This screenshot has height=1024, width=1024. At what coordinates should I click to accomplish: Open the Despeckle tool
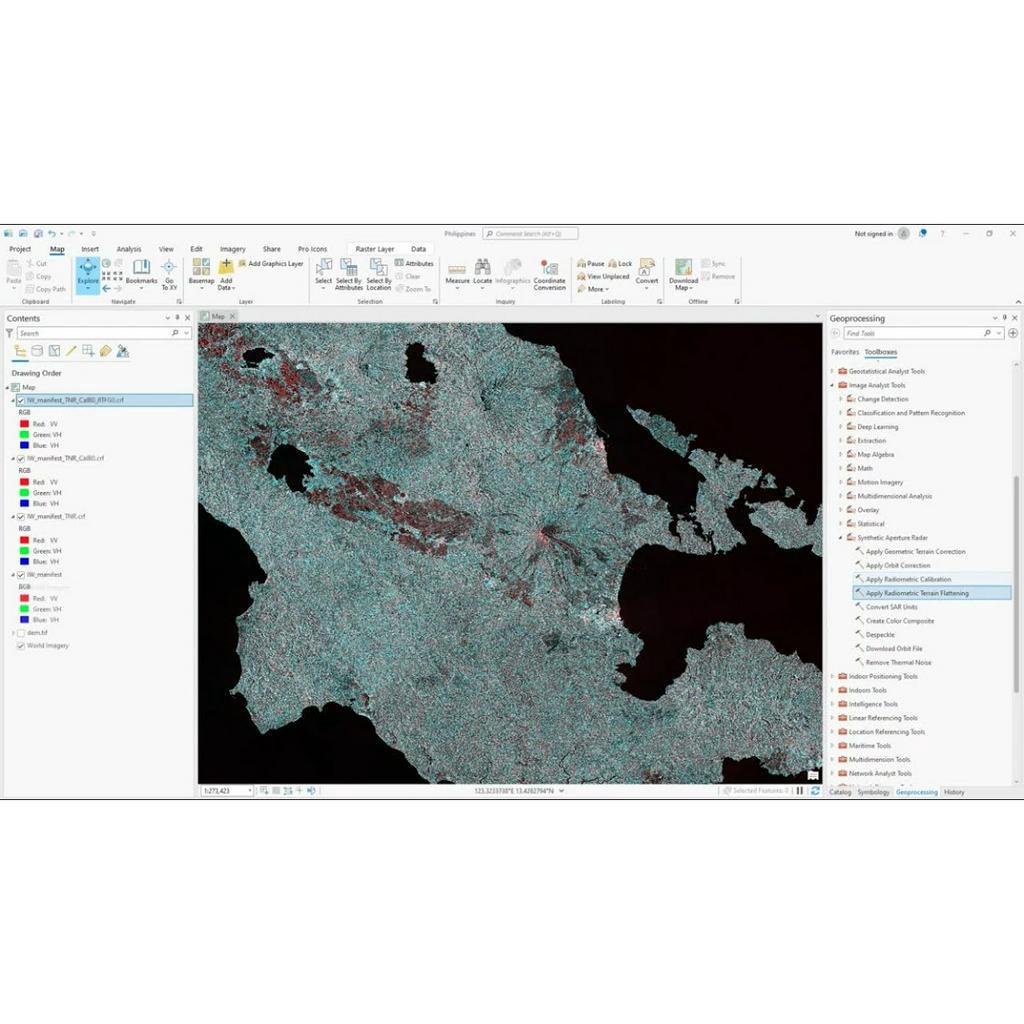click(x=880, y=634)
